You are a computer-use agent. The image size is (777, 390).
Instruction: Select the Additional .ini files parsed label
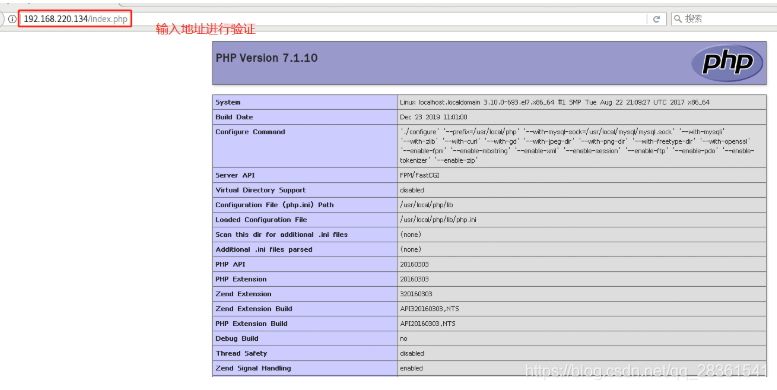[264, 249]
